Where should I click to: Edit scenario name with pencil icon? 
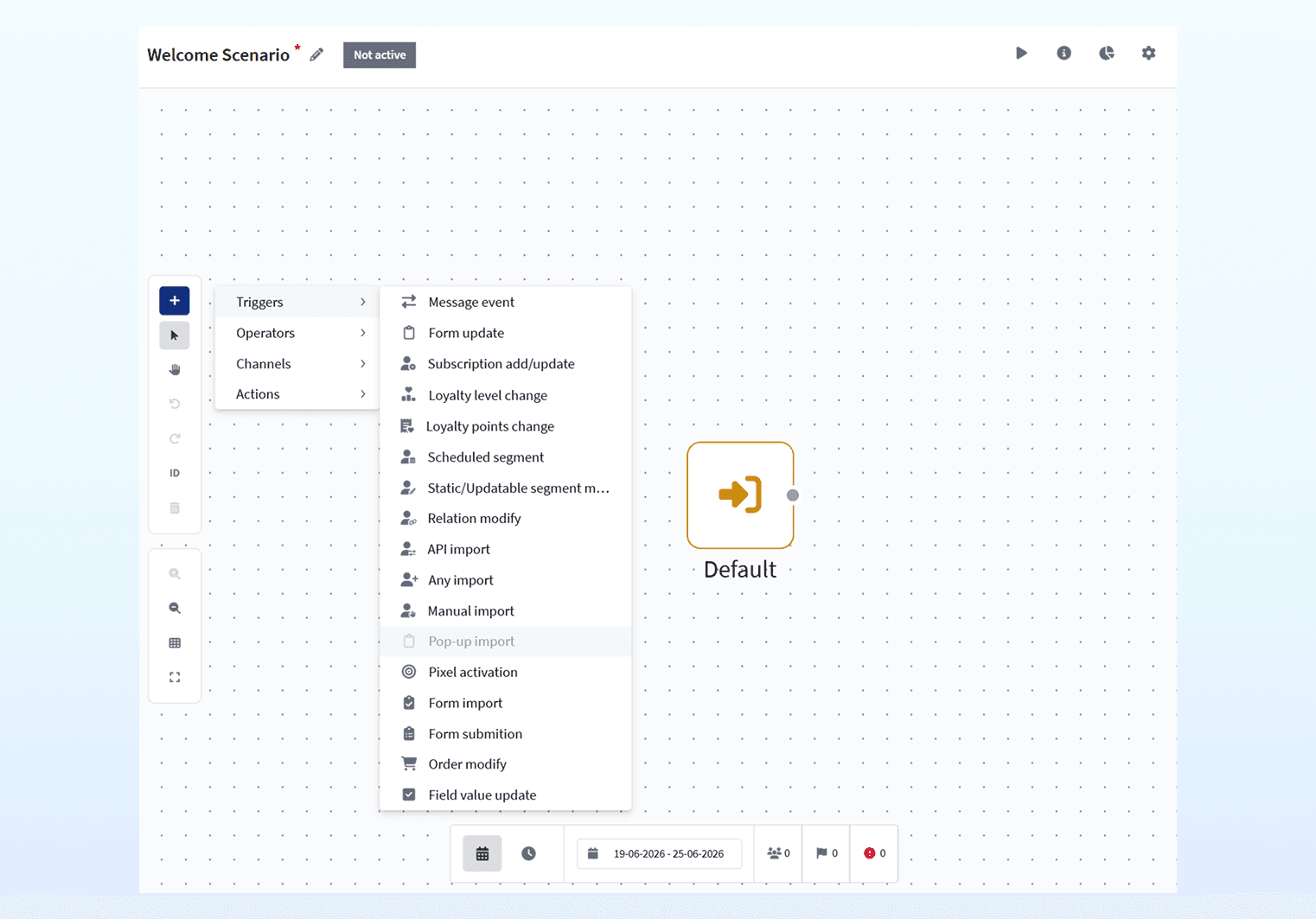tap(316, 55)
